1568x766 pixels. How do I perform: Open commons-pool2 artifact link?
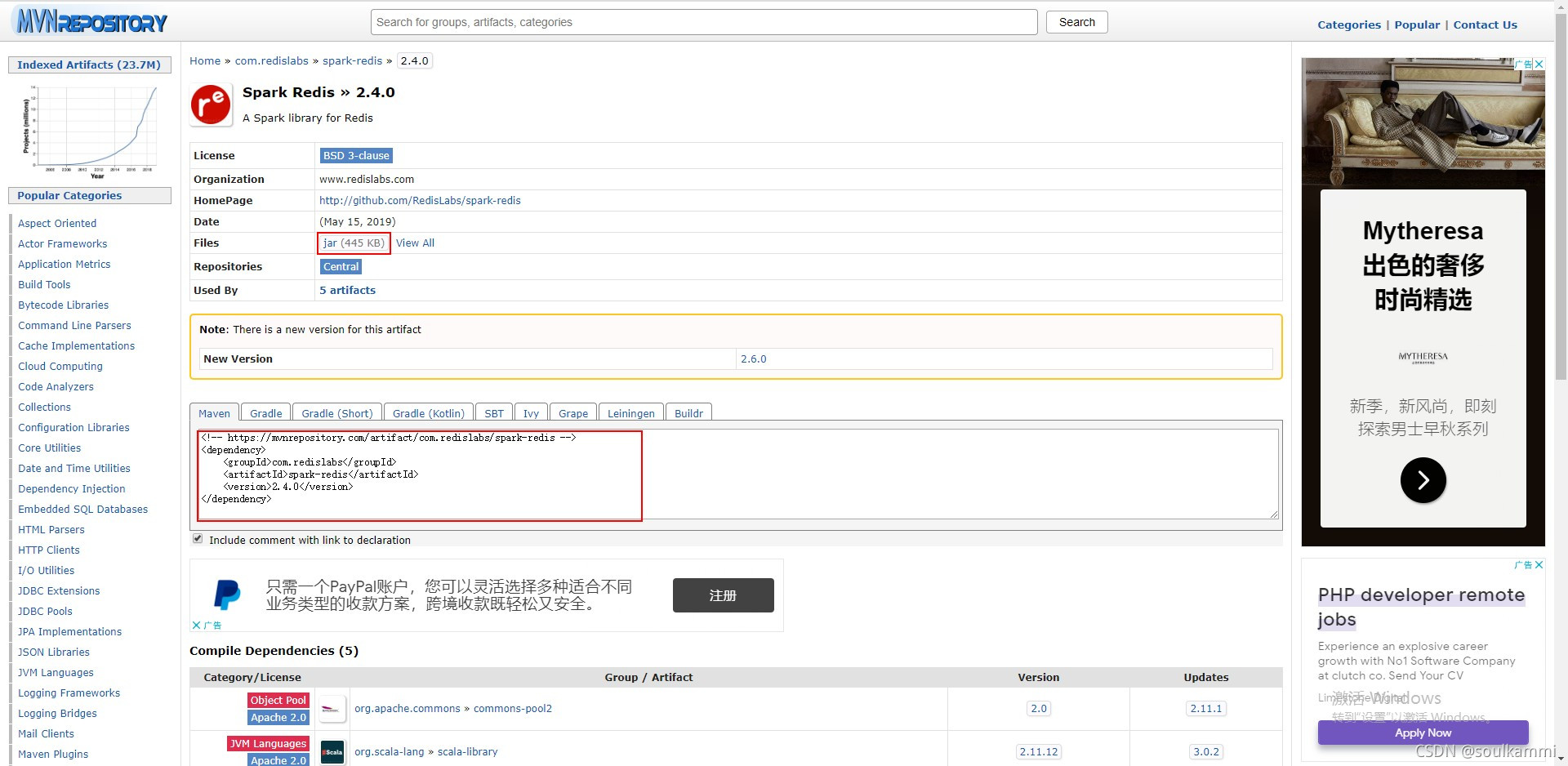pos(513,708)
